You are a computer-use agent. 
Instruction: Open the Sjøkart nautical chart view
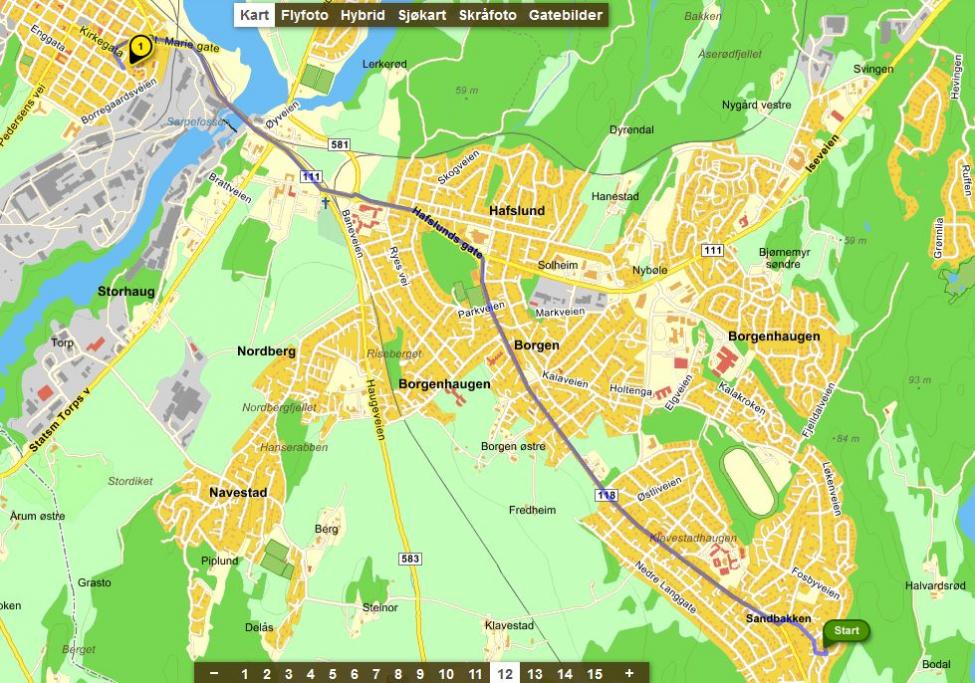422,15
